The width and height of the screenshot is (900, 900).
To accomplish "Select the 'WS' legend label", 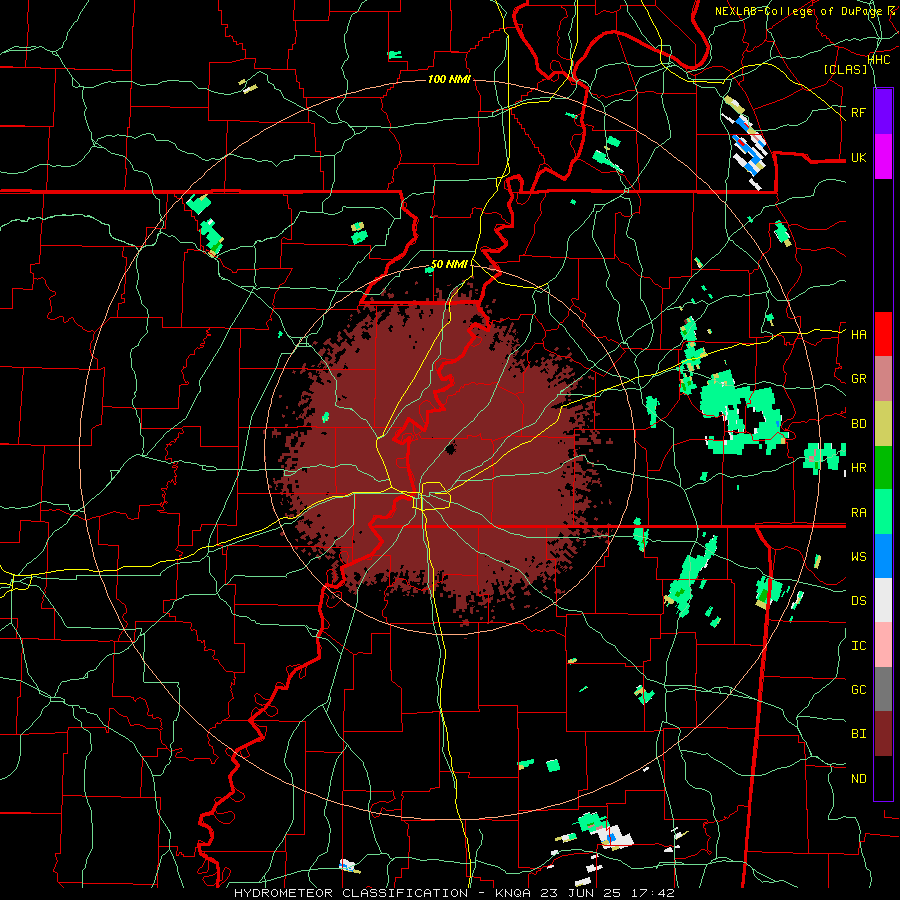I will point(858,557).
